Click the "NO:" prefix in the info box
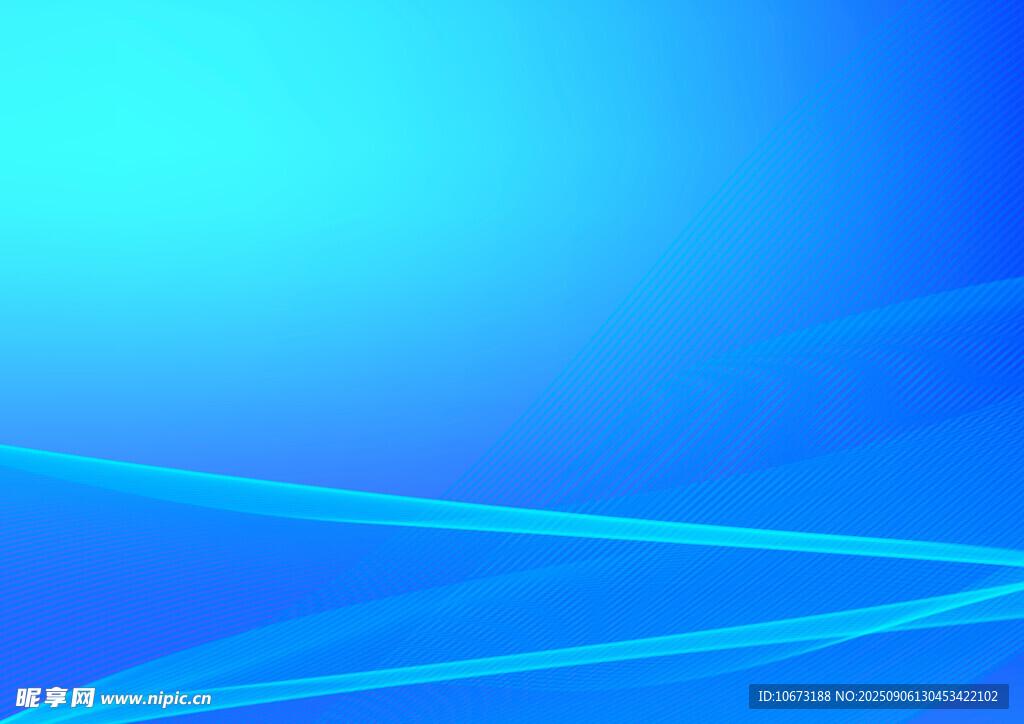The image size is (1024, 724). coord(846,697)
